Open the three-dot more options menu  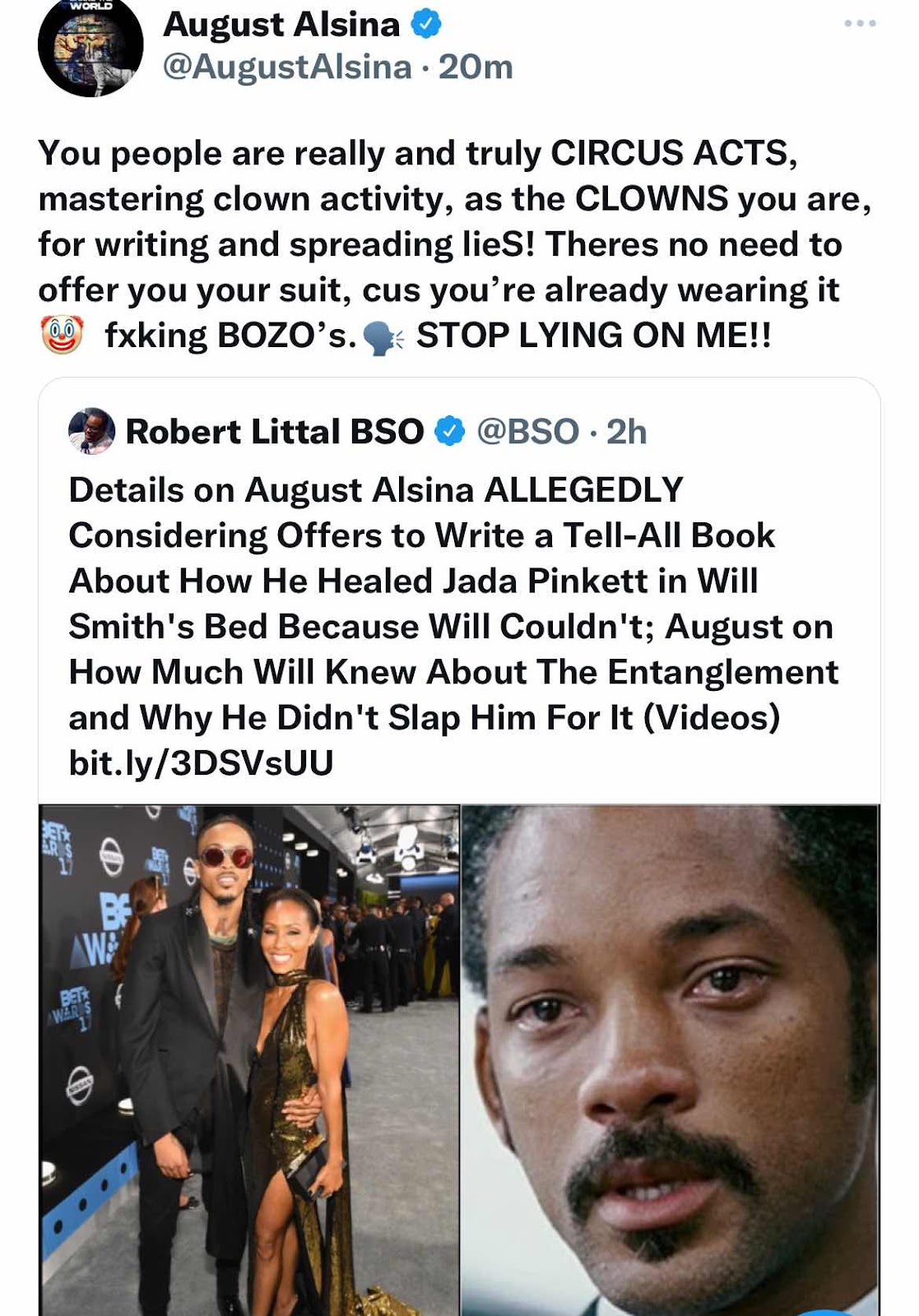pyautogui.click(x=860, y=23)
